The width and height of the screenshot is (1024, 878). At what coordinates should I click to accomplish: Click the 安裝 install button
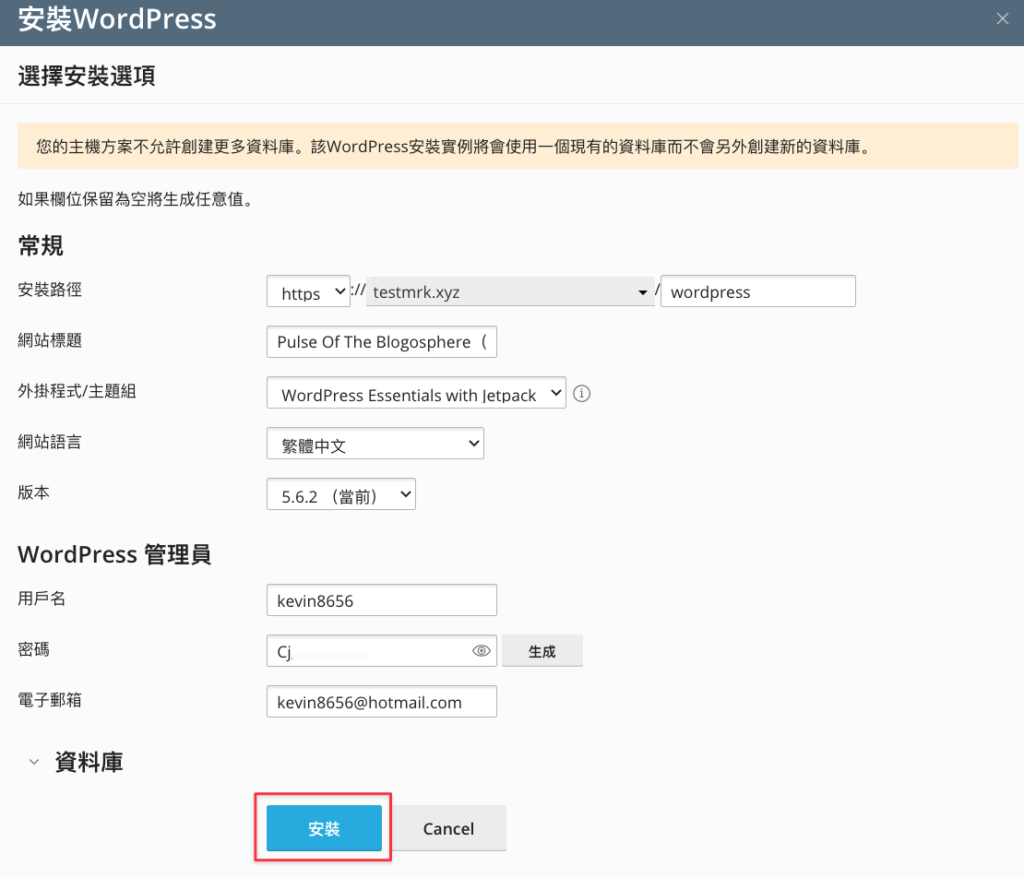[x=324, y=828]
